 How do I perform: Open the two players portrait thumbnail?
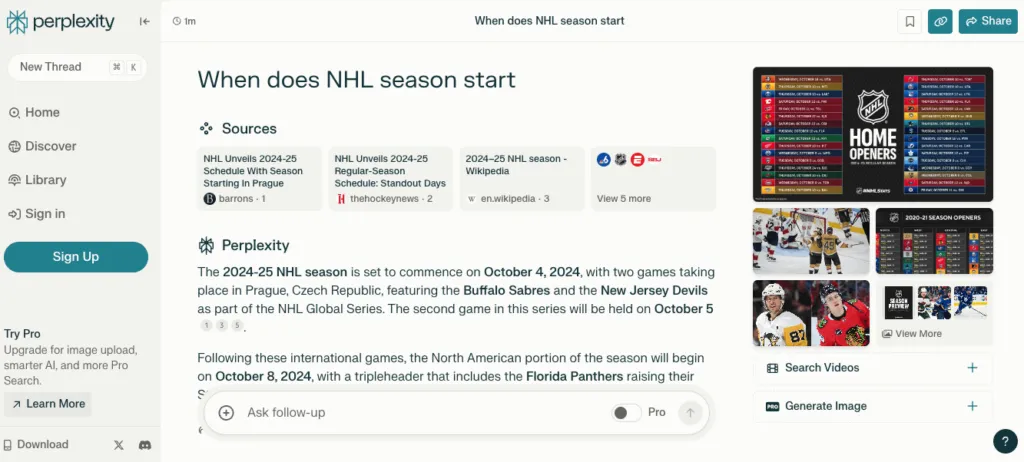point(810,313)
